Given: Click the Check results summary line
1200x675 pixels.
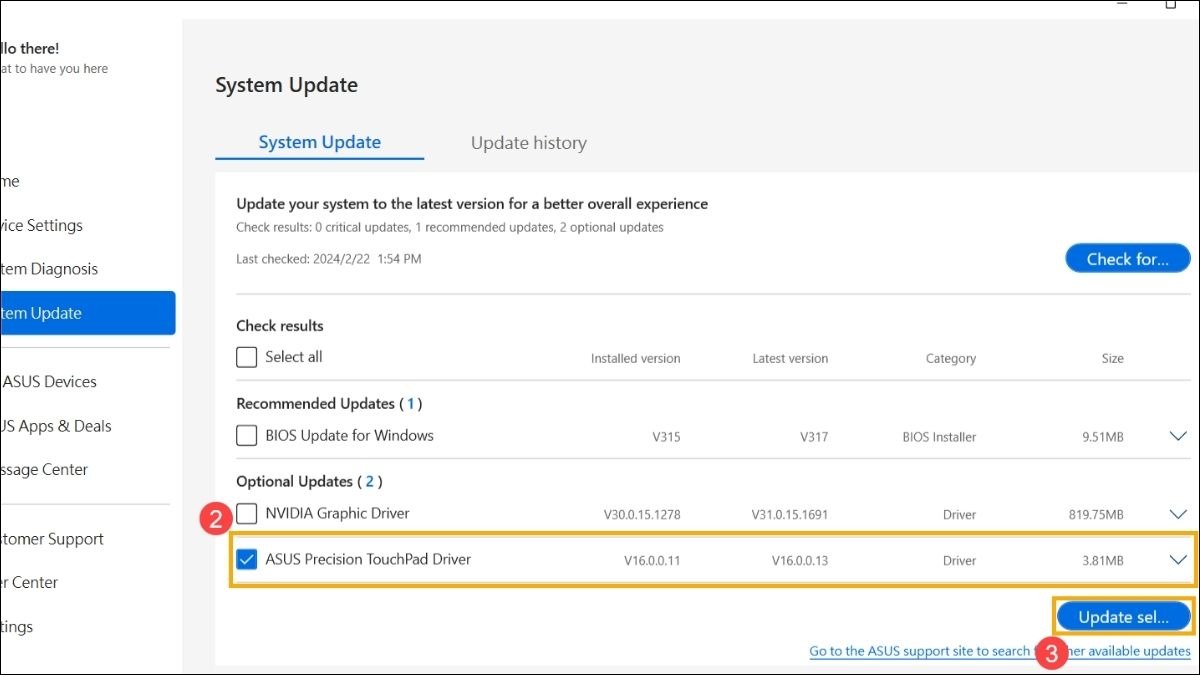Looking at the screenshot, I should point(450,228).
